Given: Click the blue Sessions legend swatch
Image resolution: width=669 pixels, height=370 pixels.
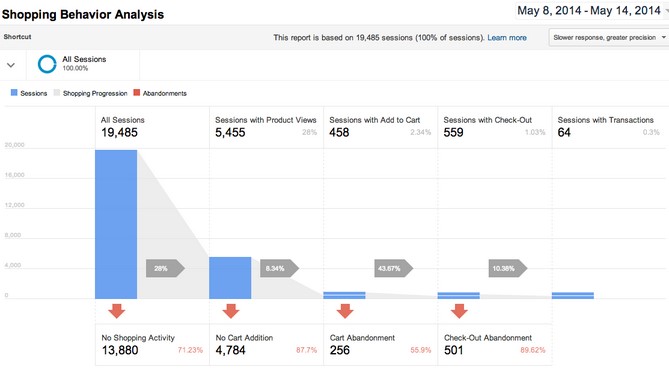Looking at the screenshot, I should tap(14, 93).
